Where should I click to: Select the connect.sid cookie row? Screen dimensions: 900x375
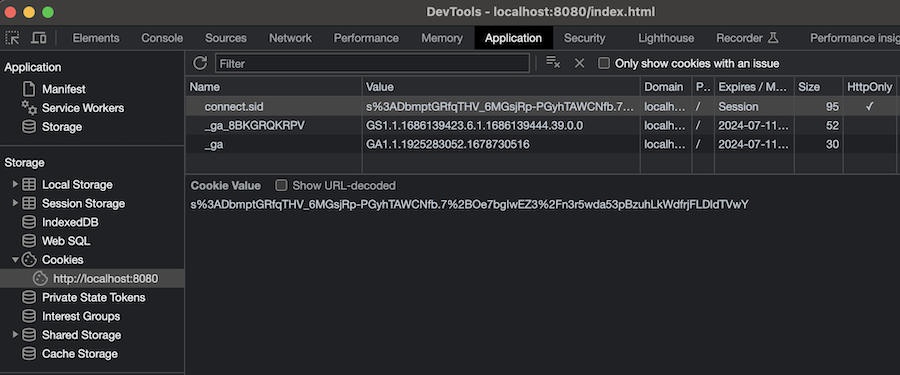(x=542, y=106)
